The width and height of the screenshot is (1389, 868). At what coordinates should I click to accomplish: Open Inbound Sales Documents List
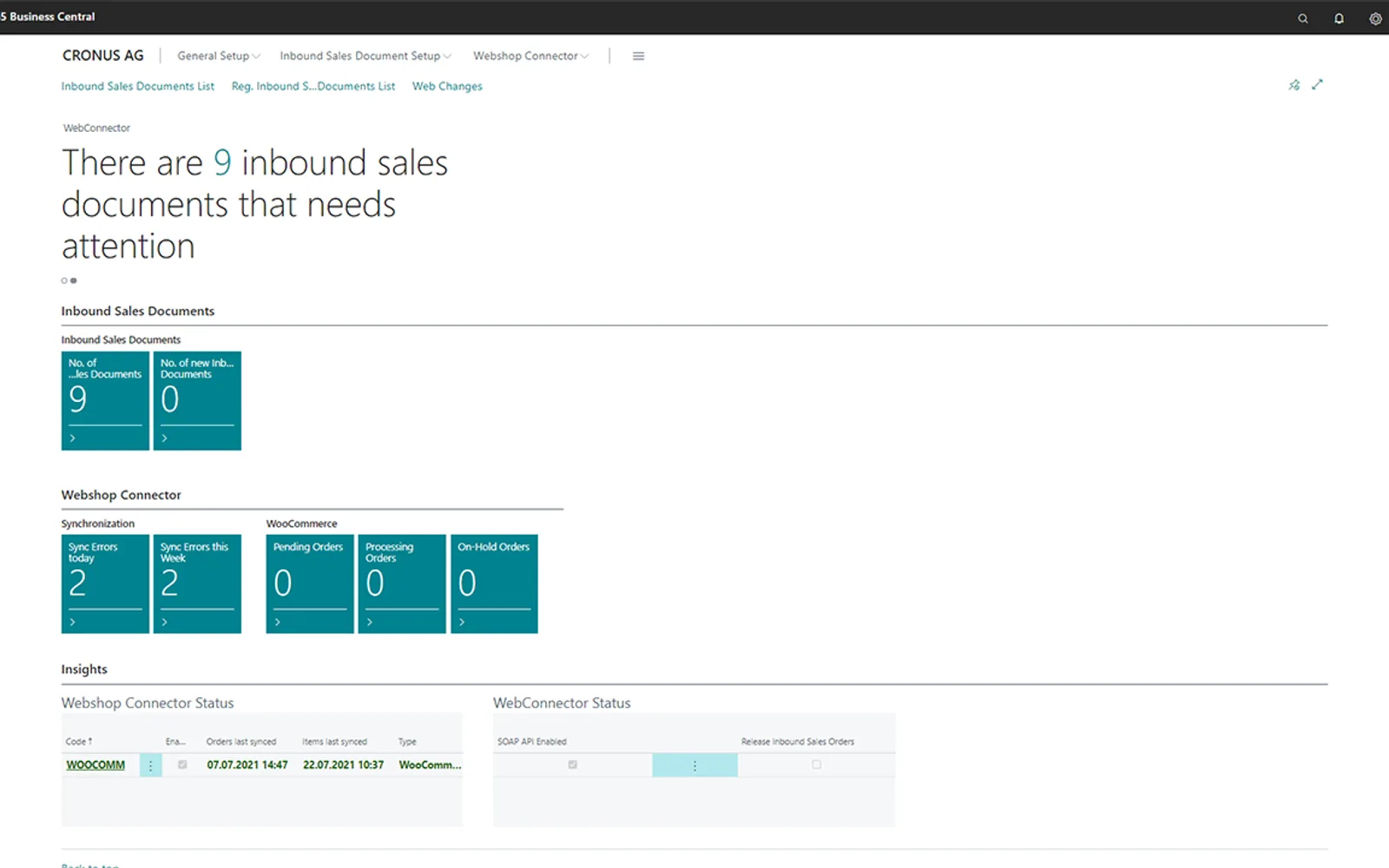pyautogui.click(x=137, y=86)
